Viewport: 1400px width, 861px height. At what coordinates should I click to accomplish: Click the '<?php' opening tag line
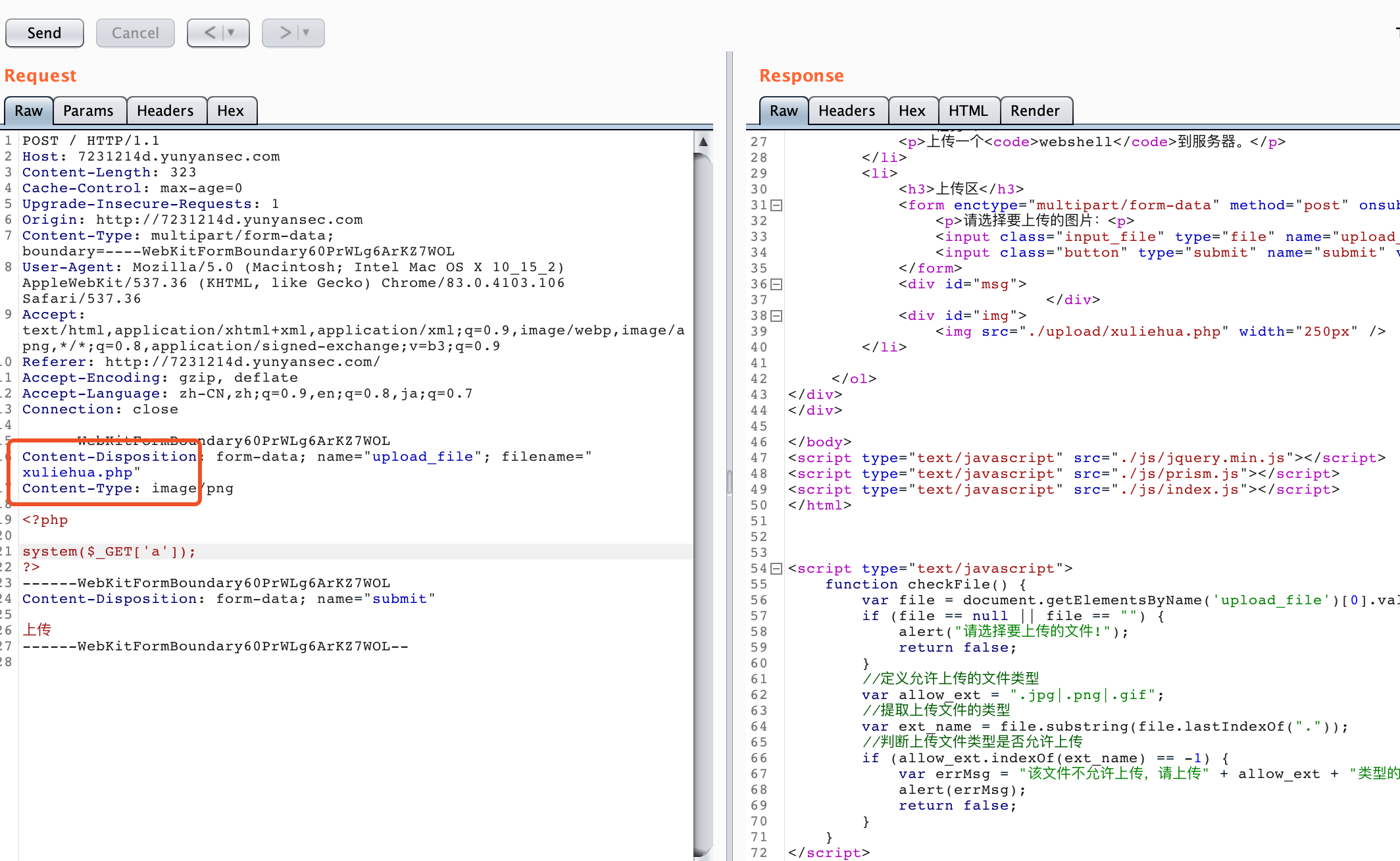coord(45,520)
